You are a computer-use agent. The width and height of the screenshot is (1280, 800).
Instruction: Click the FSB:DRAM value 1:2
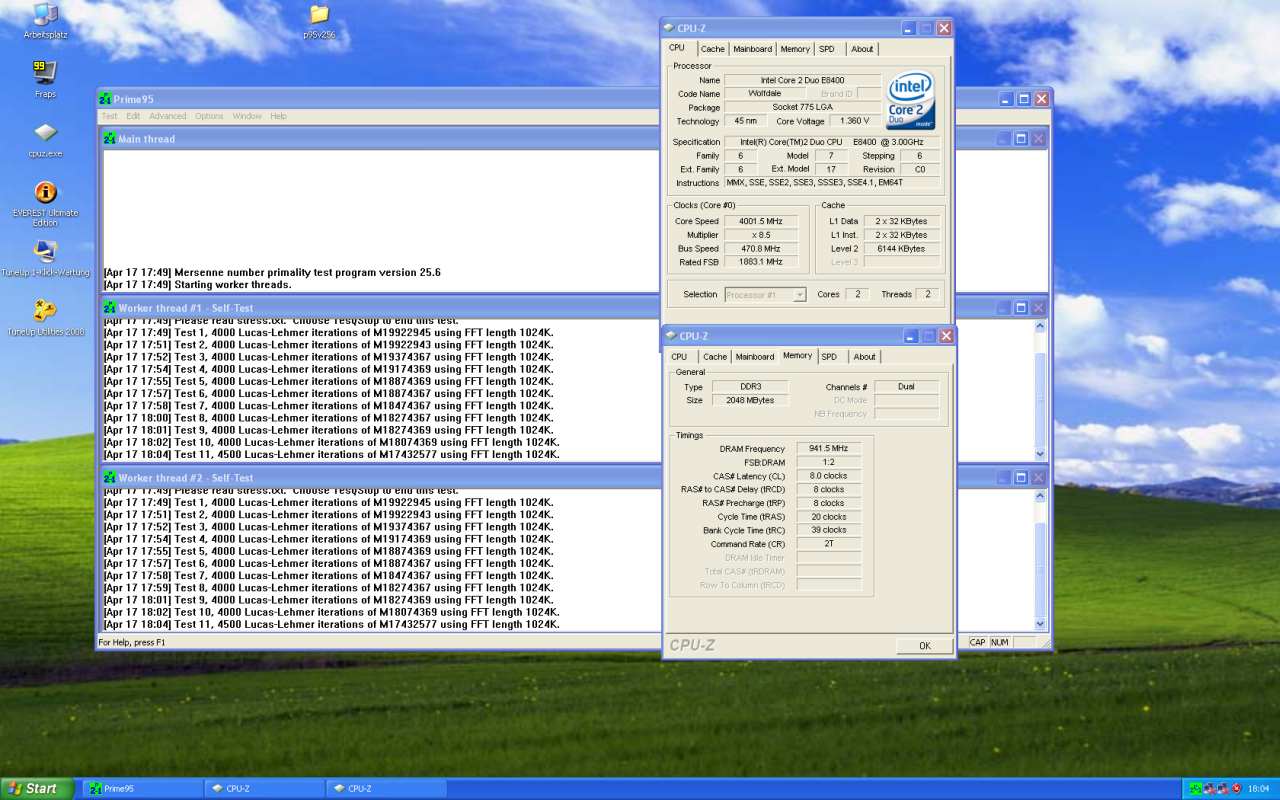click(828, 463)
